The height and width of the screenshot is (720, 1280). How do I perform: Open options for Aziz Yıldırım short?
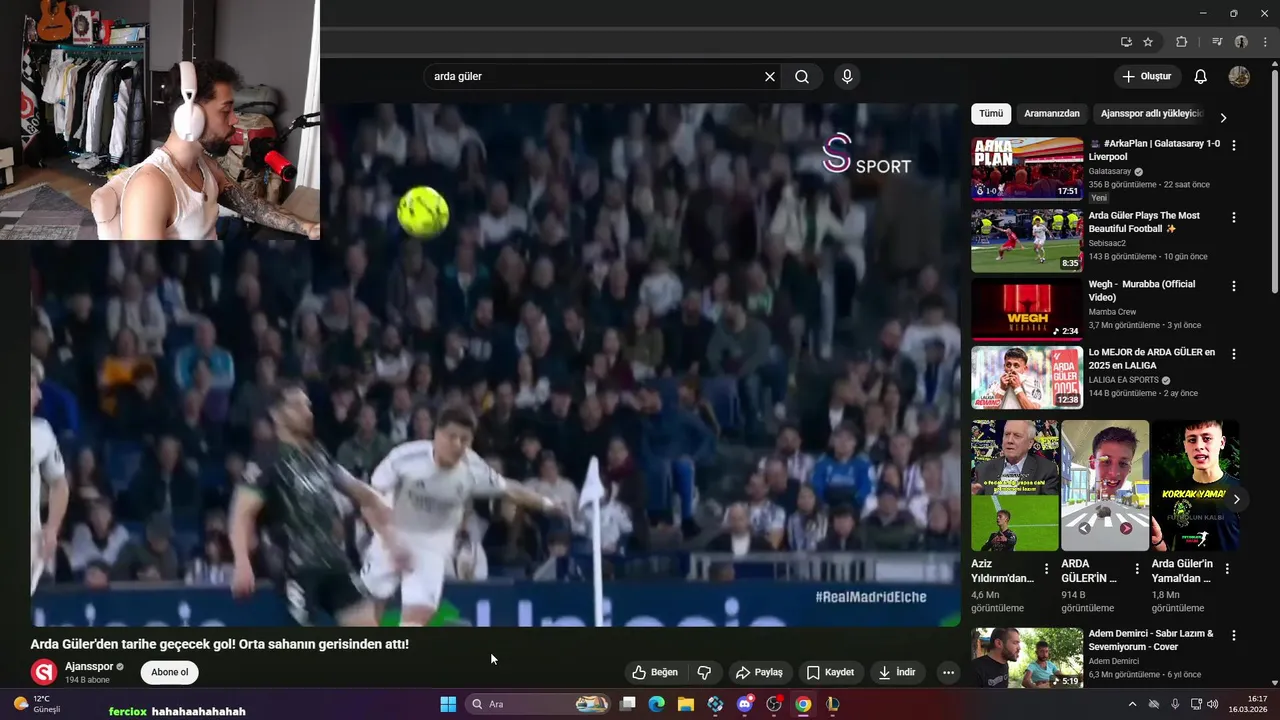(1047, 569)
